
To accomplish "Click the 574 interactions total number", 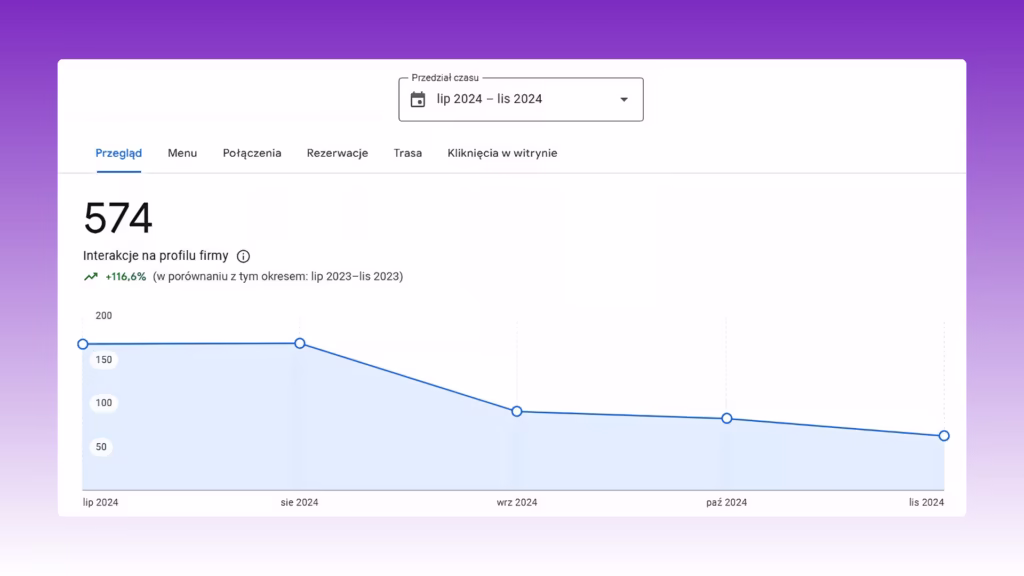I will [x=118, y=218].
